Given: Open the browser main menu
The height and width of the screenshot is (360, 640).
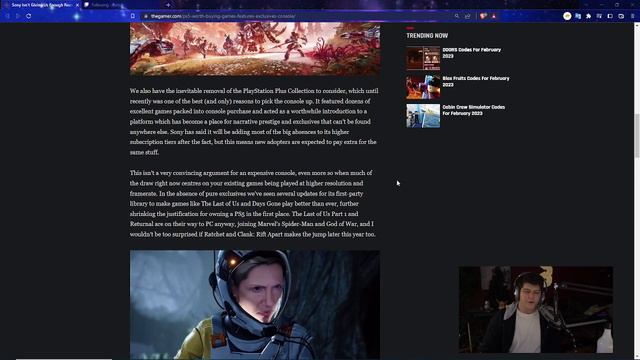Looking at the screenshot, I should click(633, 16).
